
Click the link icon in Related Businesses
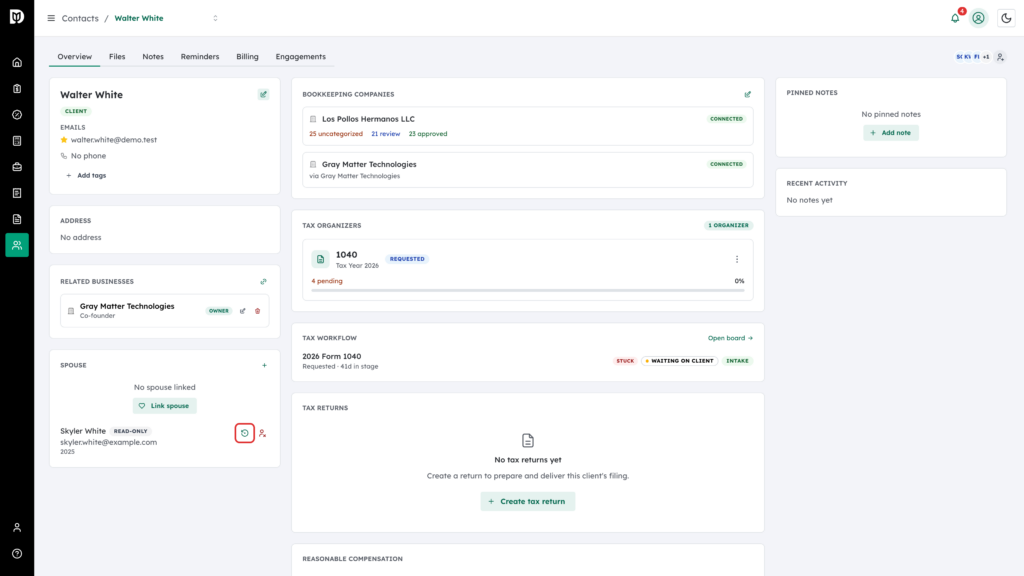pyautogui.click(x=263, y=281)
